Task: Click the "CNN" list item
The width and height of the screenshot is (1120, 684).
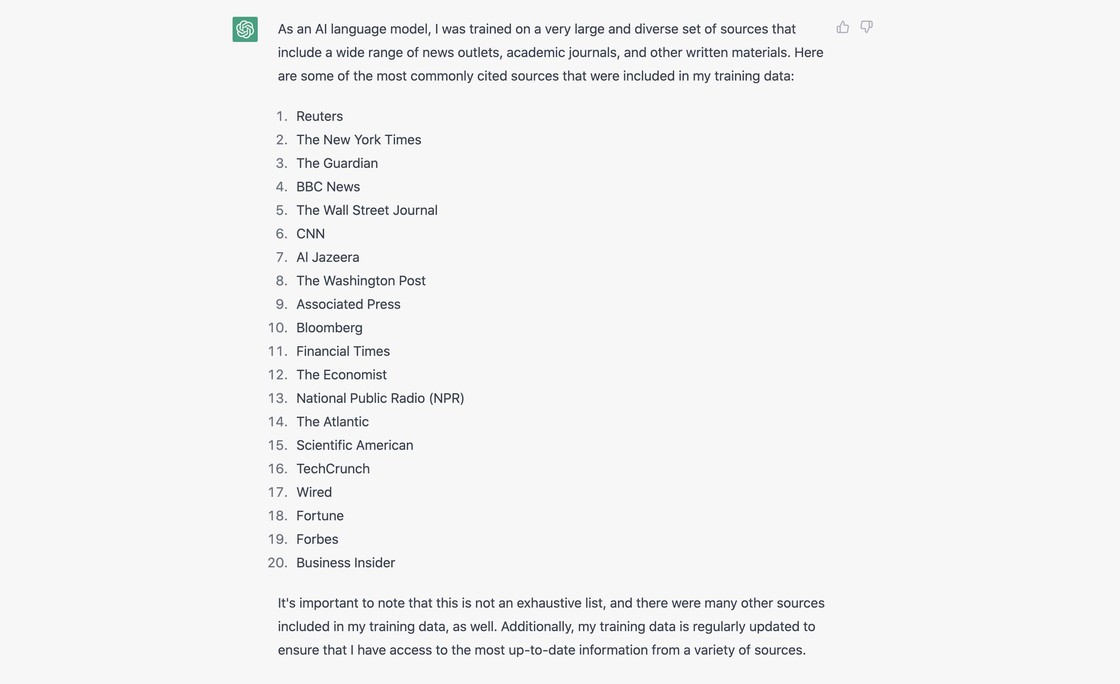Action: point(310,234)
